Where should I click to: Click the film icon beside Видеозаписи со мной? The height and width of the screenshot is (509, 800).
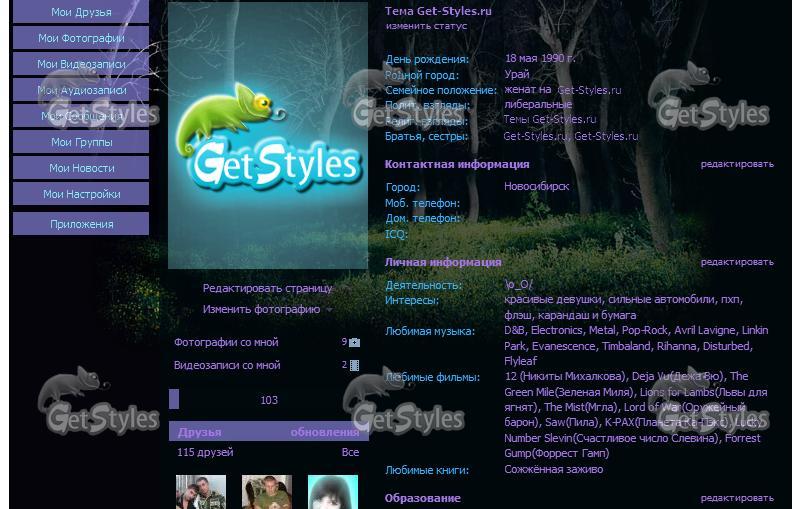pyautogui.click(x=354, y=365)
